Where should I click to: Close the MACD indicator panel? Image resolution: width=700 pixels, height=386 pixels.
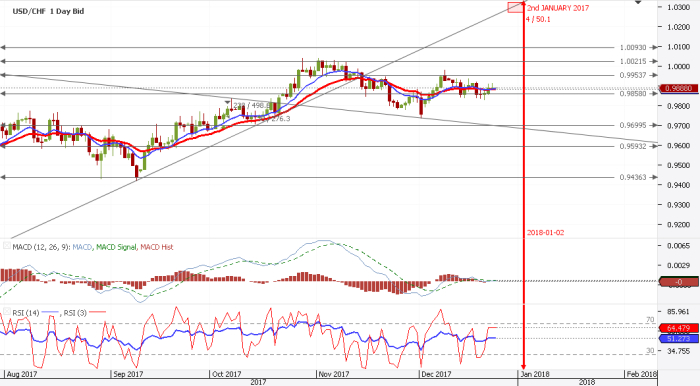pyautogui.click(x=7, y=246)
